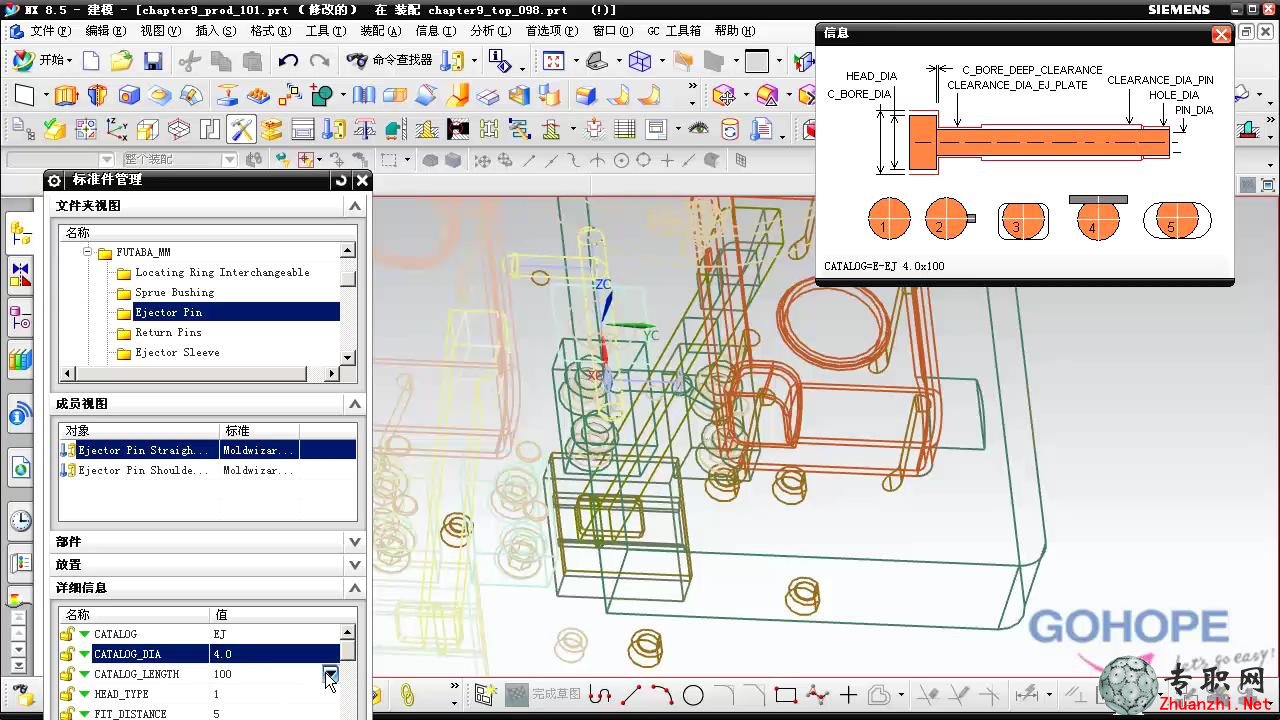Select the Sprue Bushing folder

point(174,293)
